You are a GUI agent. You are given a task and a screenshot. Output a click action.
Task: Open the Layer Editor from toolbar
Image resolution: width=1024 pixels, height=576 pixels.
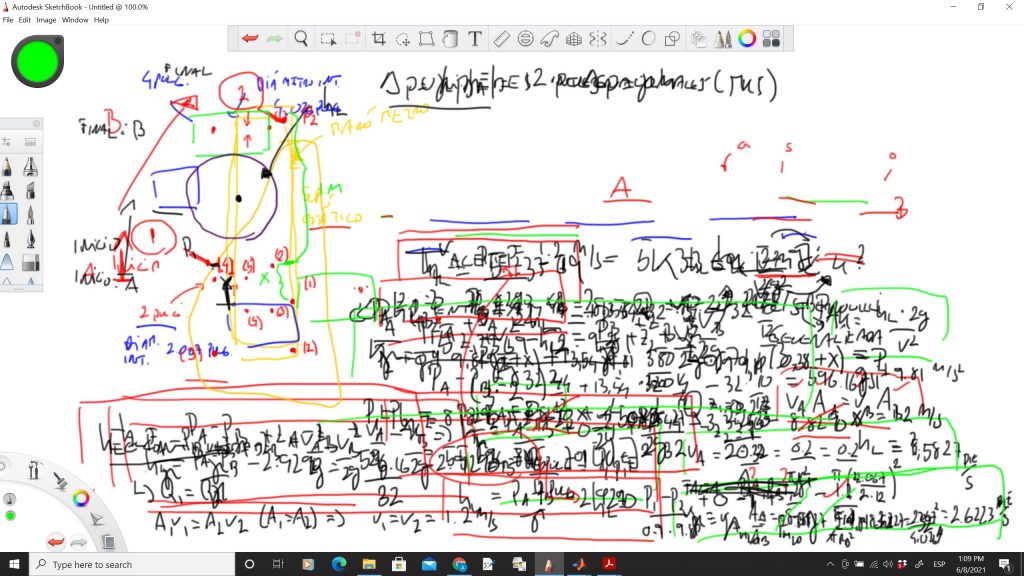click(x=699, y=39)
